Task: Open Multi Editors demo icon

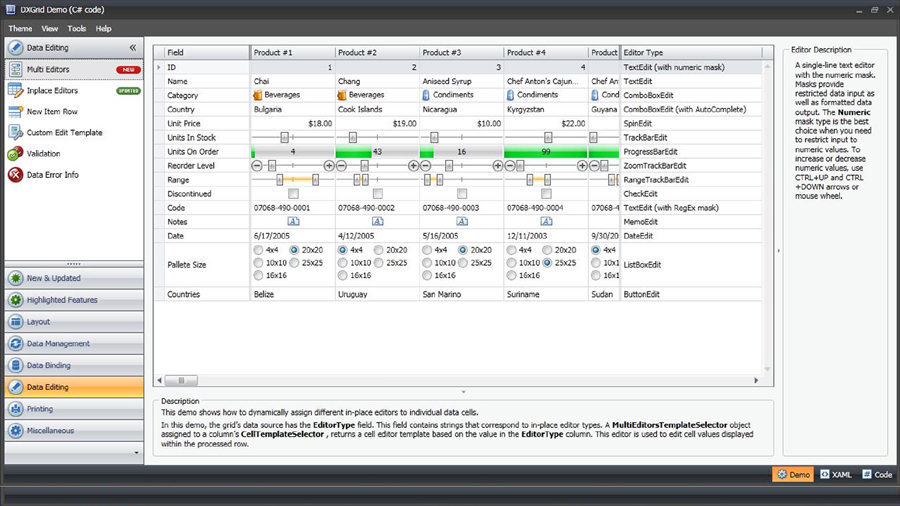Action: point(15,70)
